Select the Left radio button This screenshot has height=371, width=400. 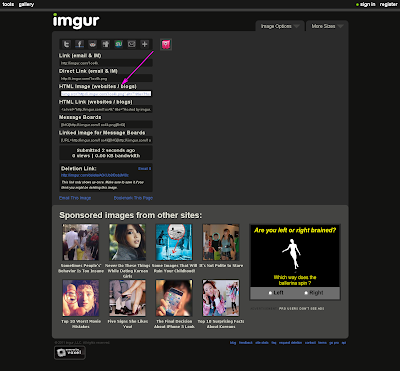pos(270,293)
